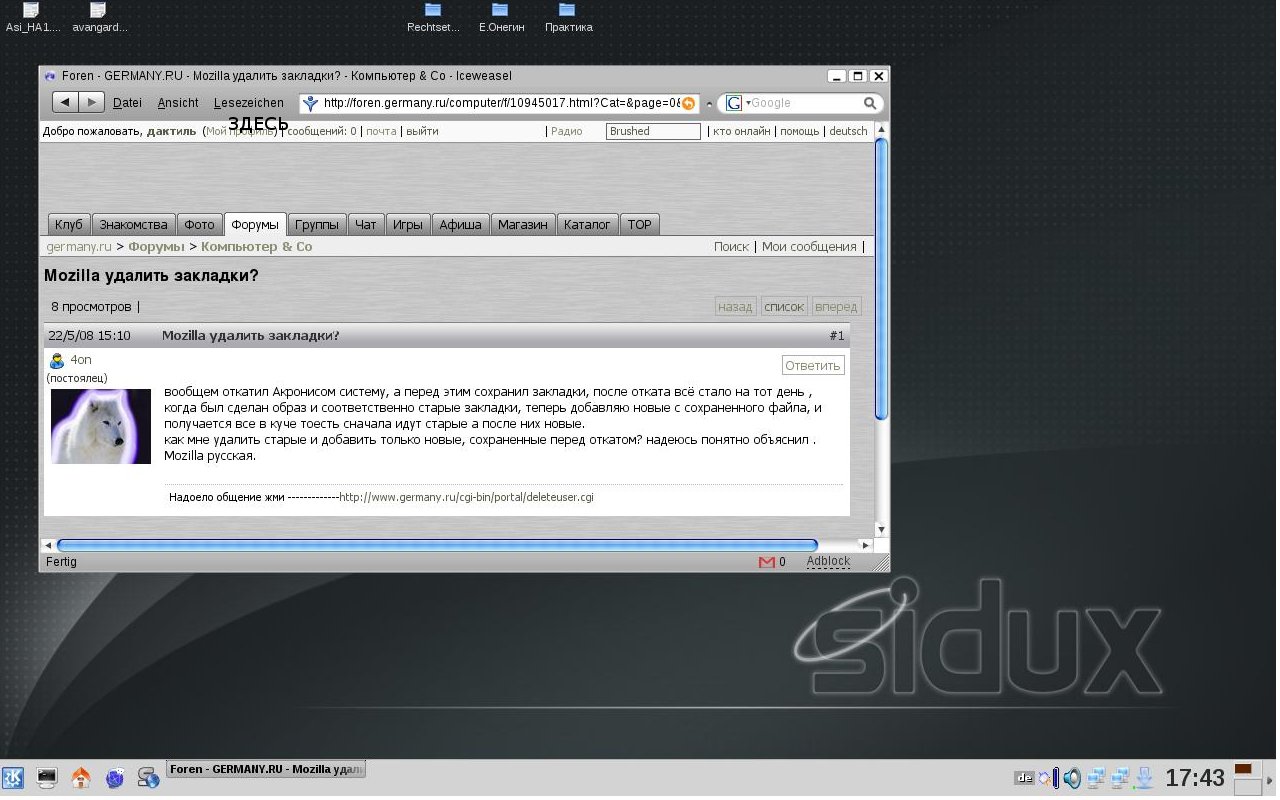
Task: Open the Чат tab
Action: (x=366, y=224)
